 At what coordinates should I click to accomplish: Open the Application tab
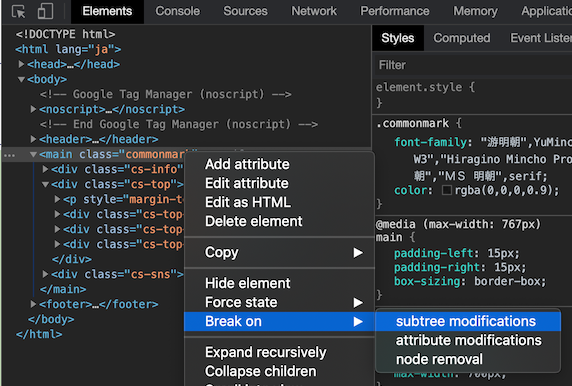tap(546, 11)
